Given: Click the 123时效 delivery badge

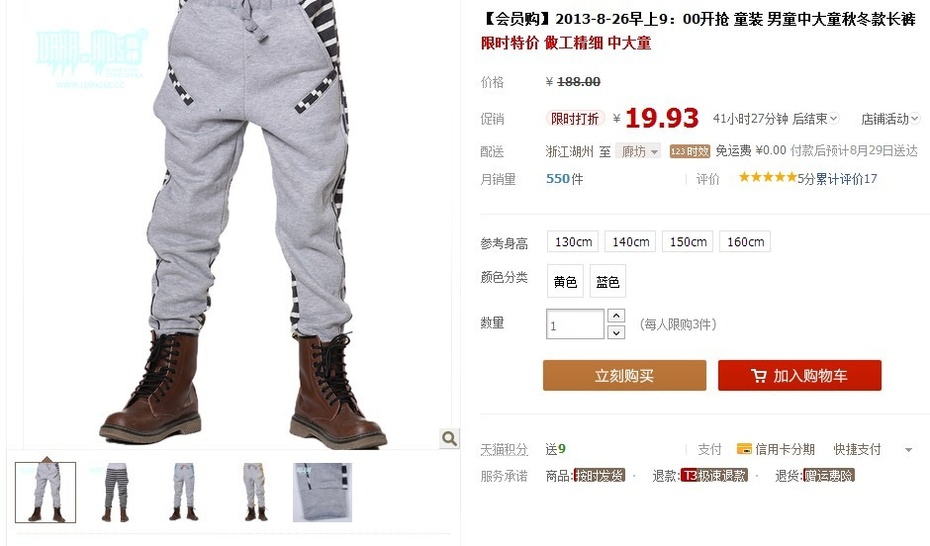Looking at the screenshot, I should [x=690, y=151].
